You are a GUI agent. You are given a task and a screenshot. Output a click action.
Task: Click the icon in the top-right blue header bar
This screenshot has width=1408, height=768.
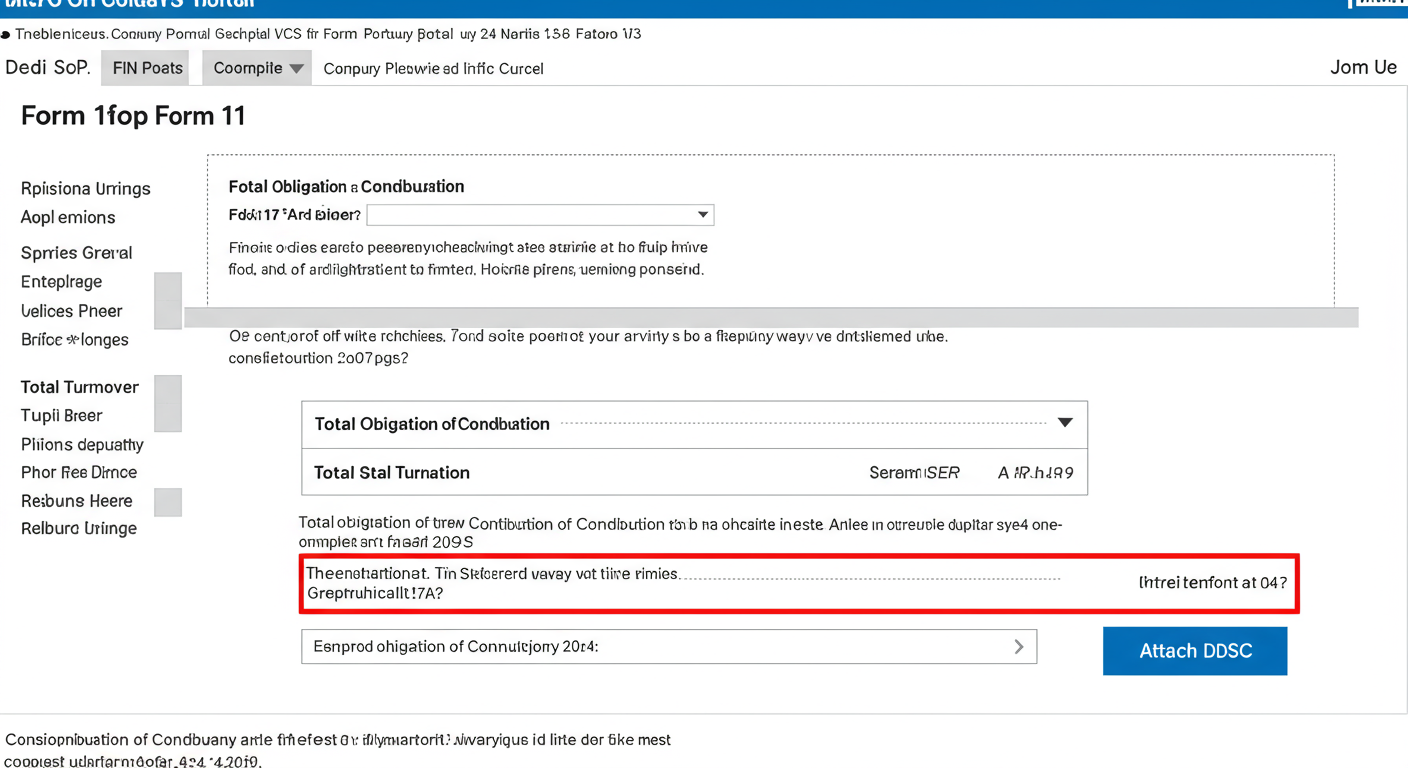tap(1378, 6)
